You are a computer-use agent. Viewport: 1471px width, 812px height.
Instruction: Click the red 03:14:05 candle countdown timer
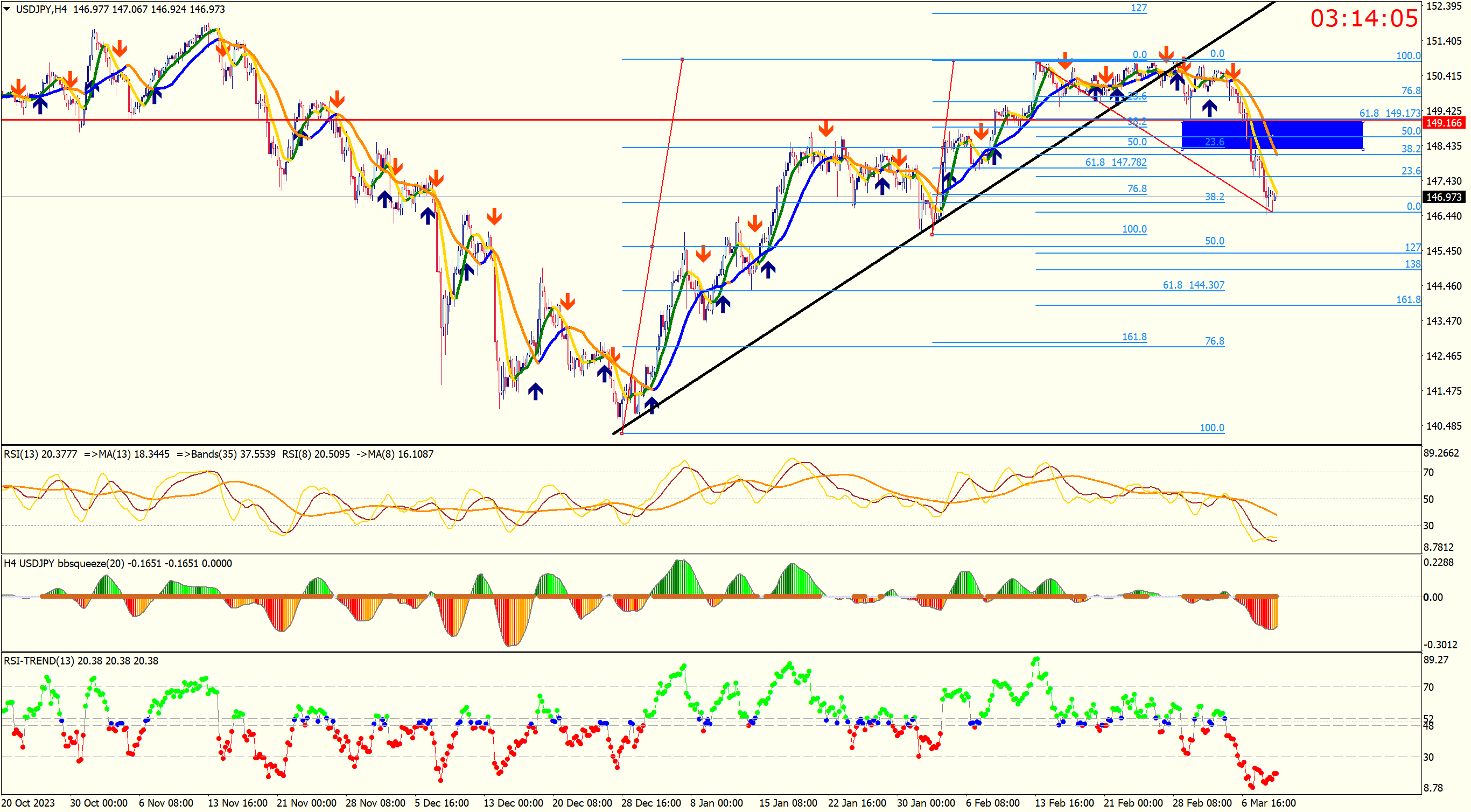click(1364, 18)
